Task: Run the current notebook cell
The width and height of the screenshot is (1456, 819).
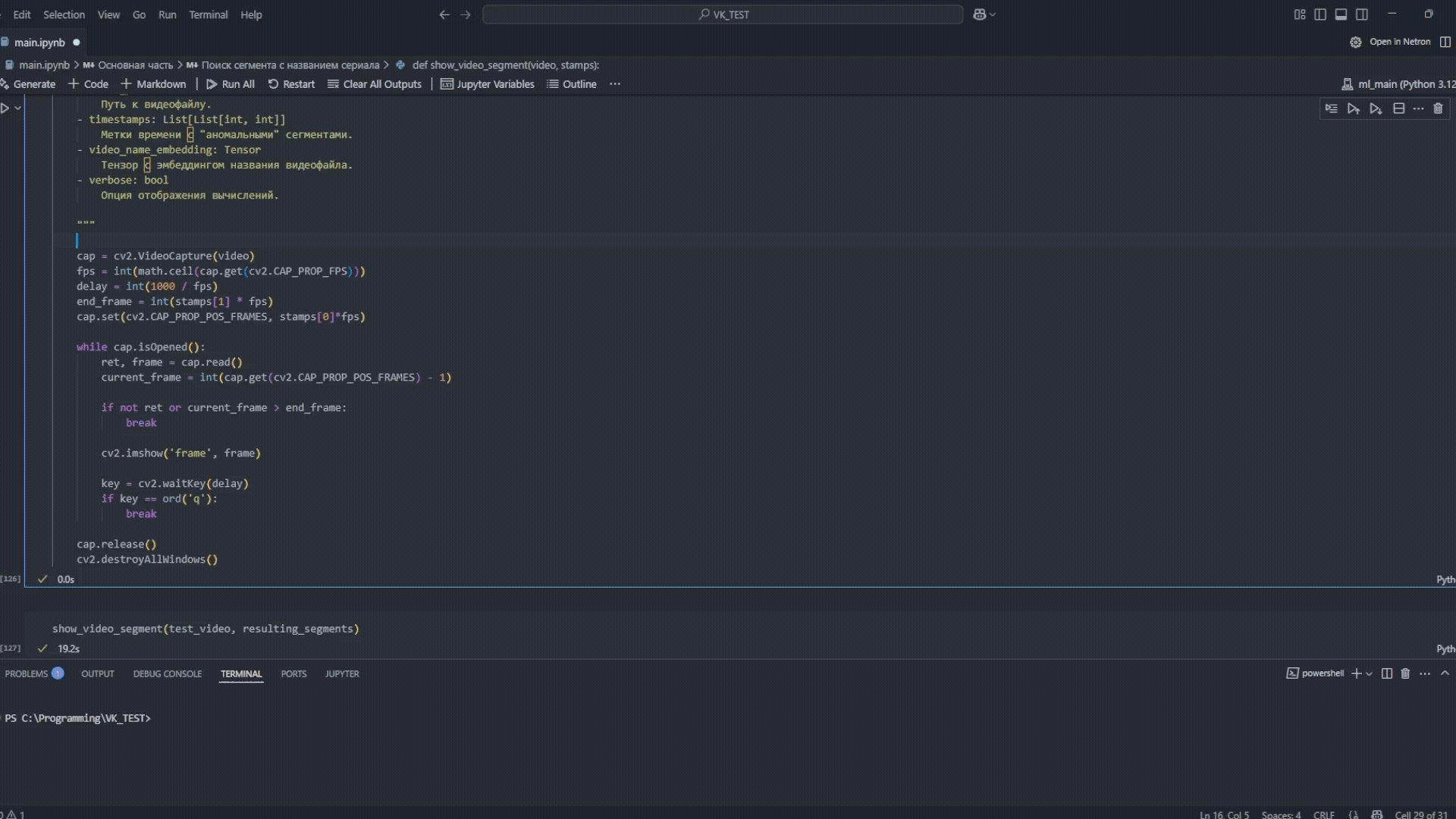Action: 5,108
